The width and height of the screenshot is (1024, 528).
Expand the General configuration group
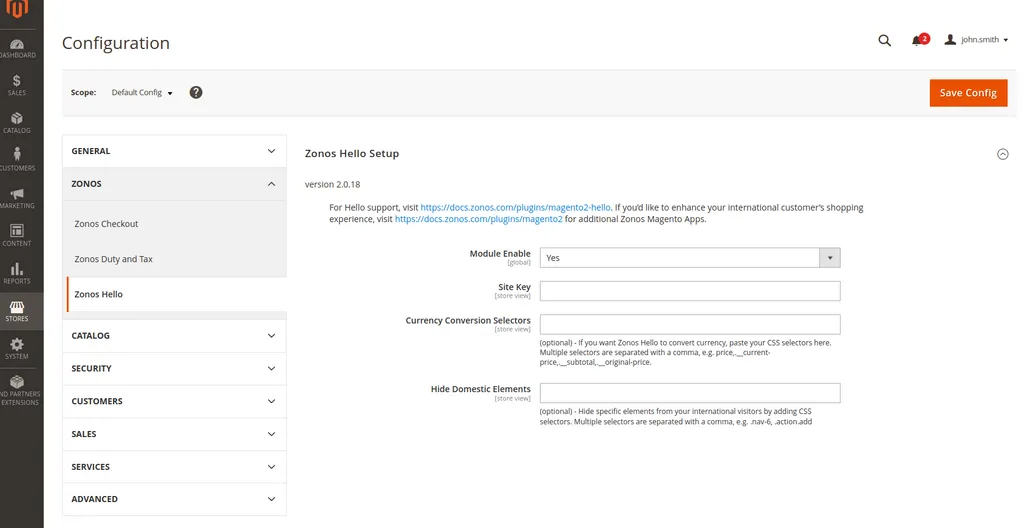174,151
